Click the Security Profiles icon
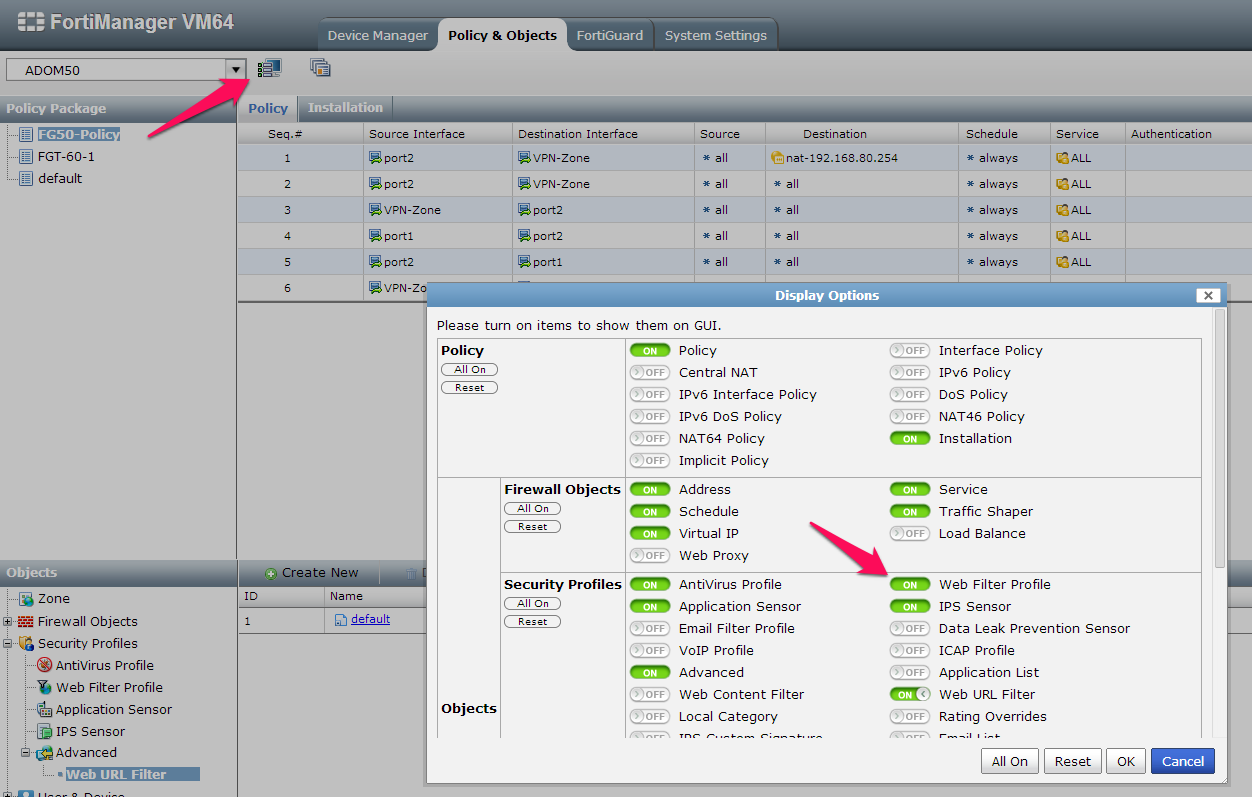This screenshot has width=1252, height=797. [26, 643]
